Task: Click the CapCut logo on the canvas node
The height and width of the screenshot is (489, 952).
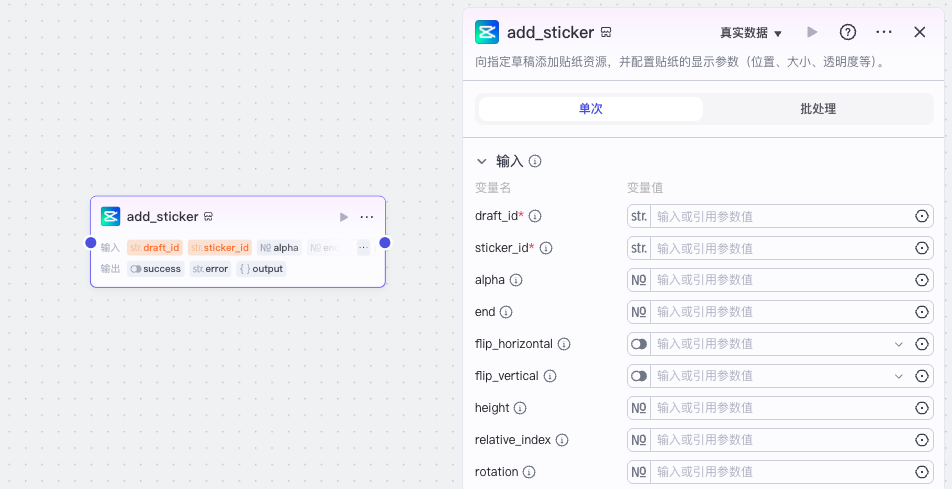Action: pos(110,217)
